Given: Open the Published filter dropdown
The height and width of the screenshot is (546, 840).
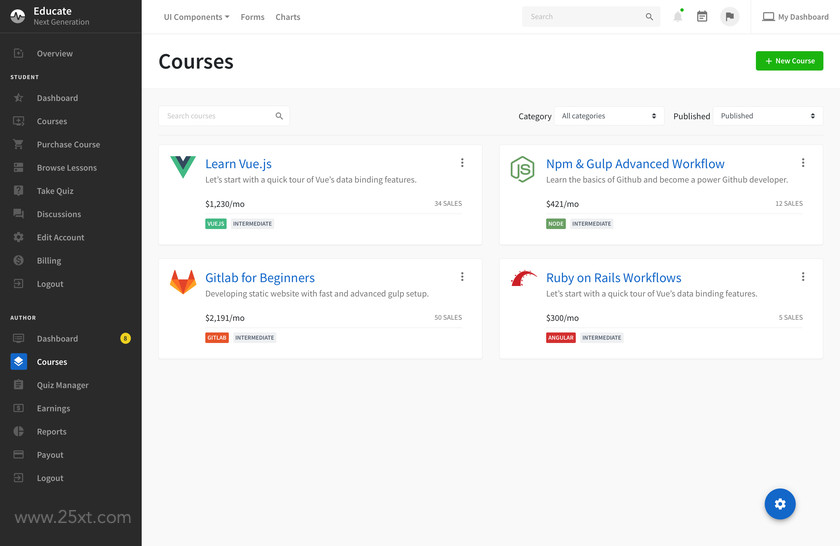Looking at the screenshot, I should (x=768, y=116).
